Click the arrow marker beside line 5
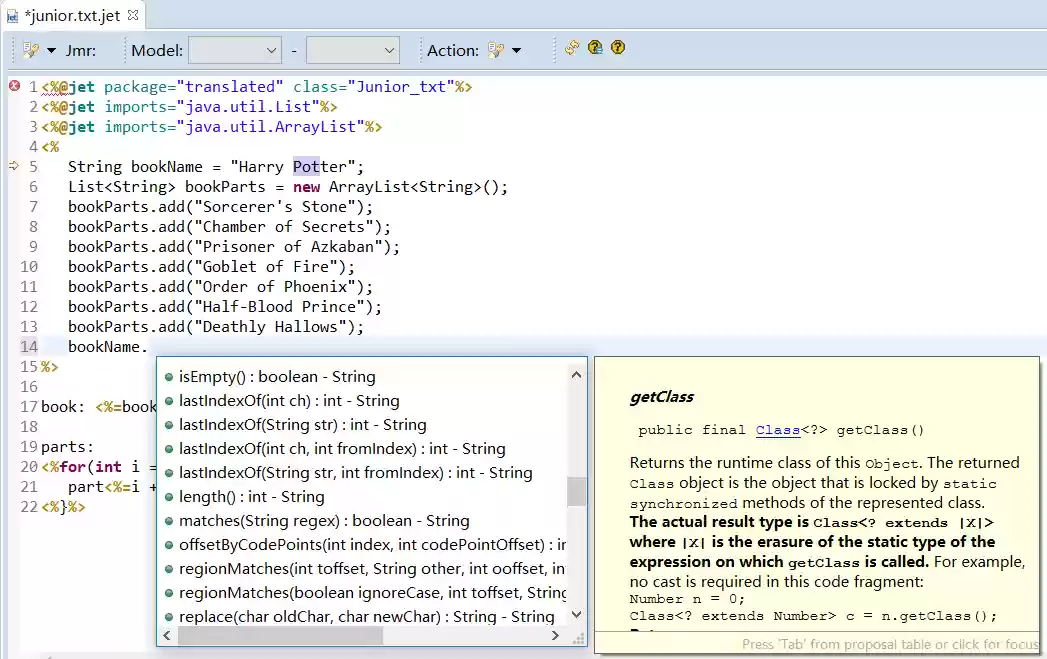Image resolution: width=1047 pixels, height=659 pixels. (x=14, y=166)
